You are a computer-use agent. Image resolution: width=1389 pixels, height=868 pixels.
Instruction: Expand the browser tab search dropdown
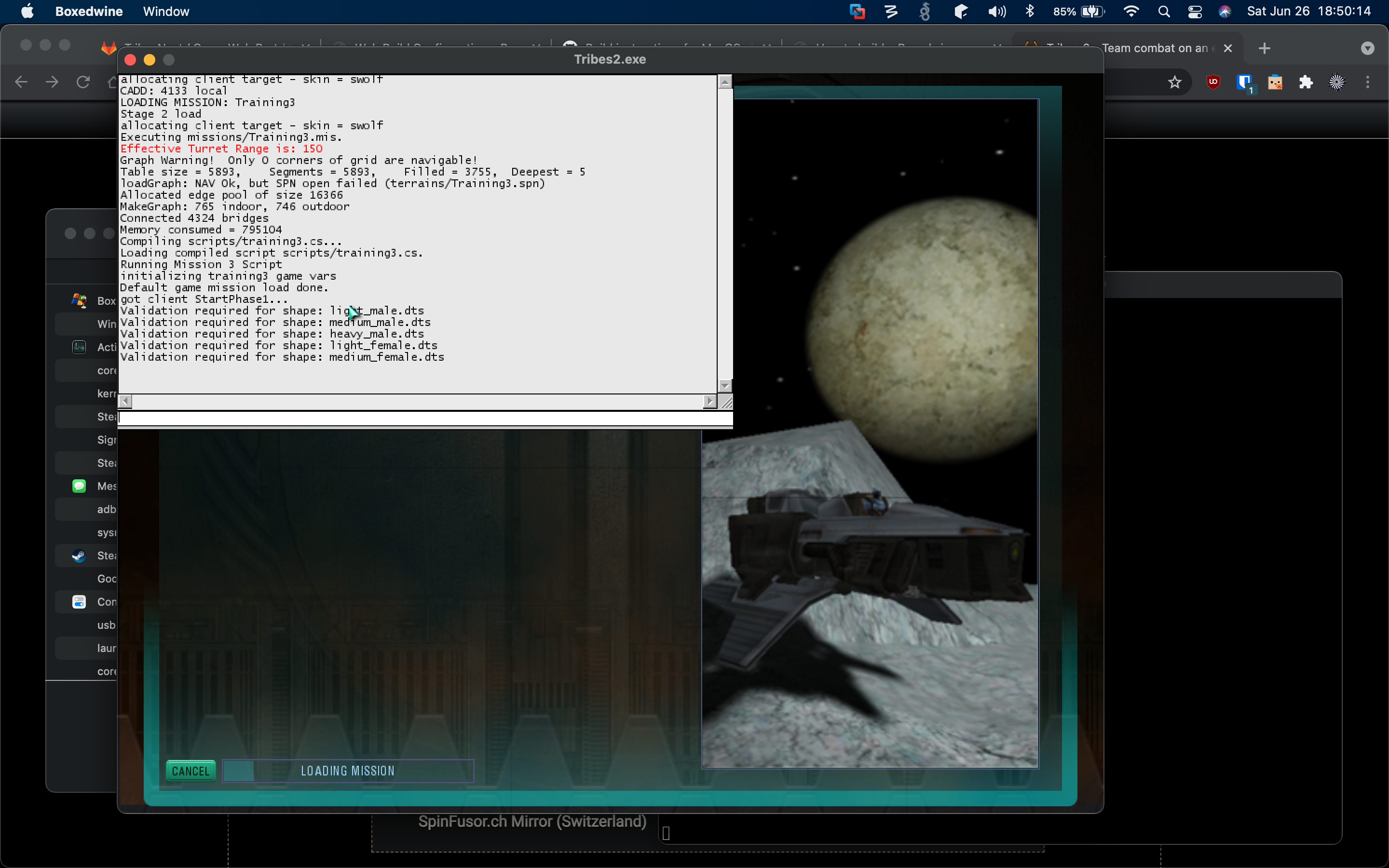click(1368, 48)
